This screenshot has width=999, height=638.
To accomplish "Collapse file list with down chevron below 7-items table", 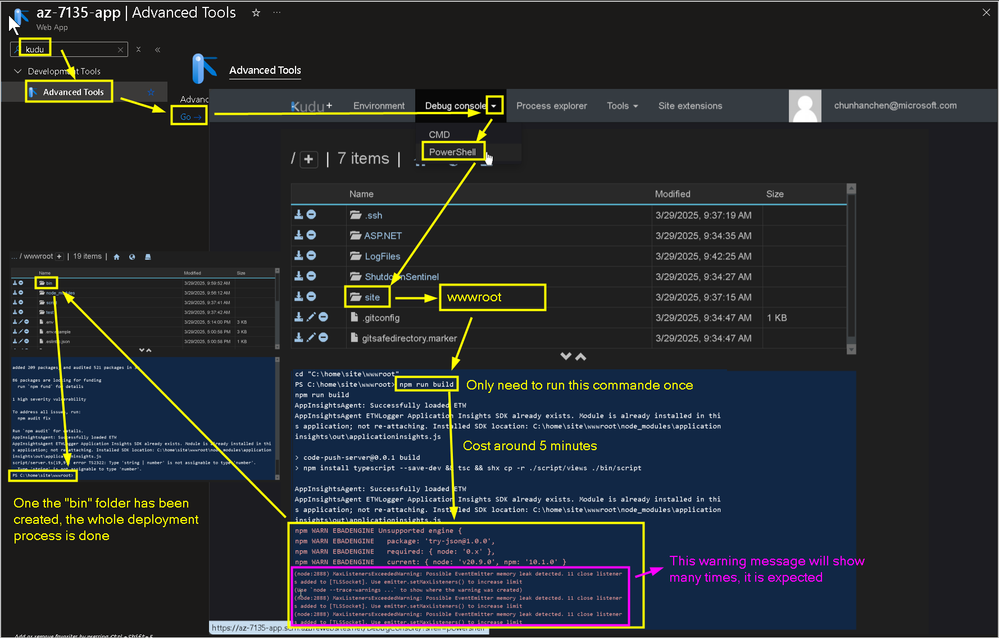I will coord(565,356).
